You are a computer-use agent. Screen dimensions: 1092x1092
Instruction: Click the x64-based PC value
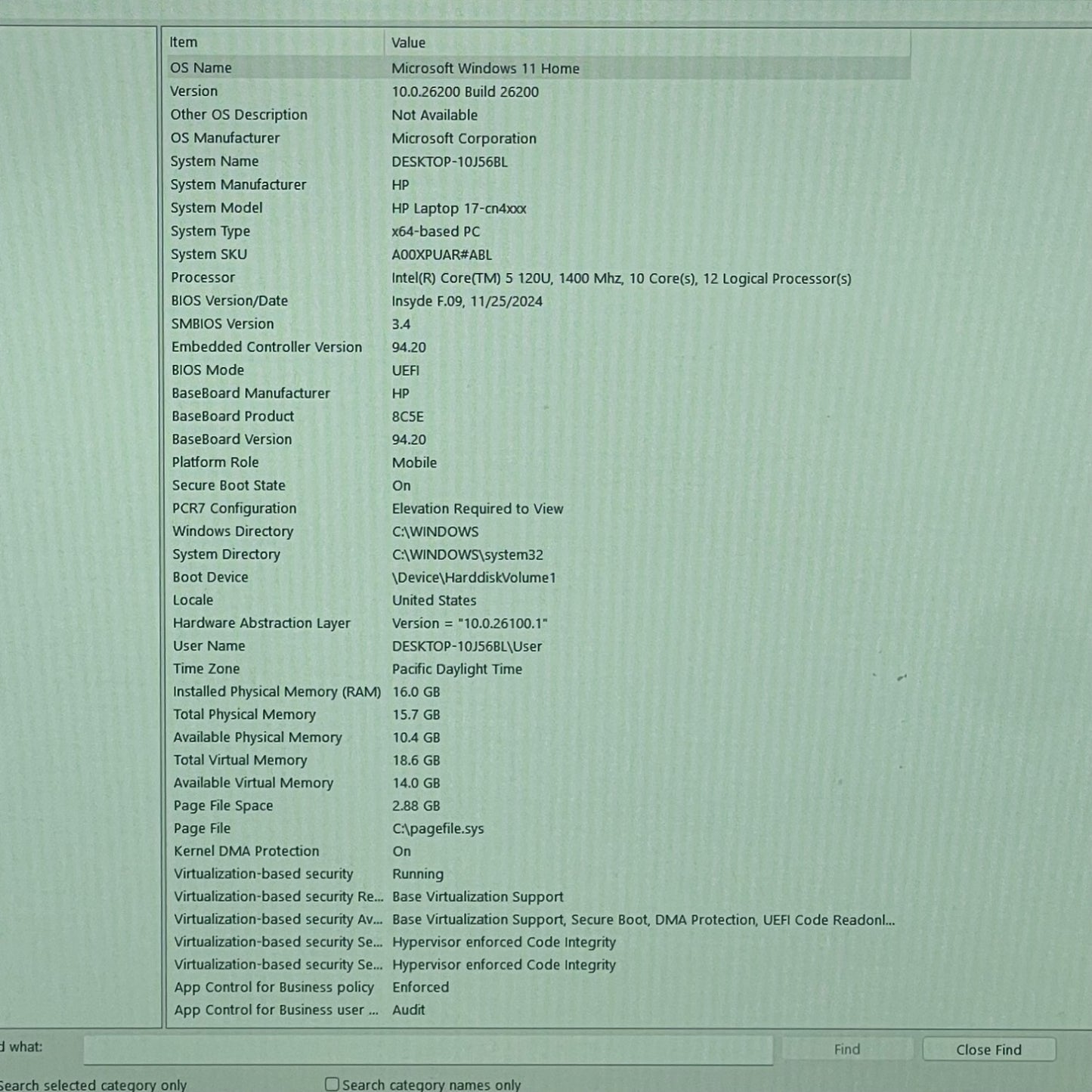(435, 231)
